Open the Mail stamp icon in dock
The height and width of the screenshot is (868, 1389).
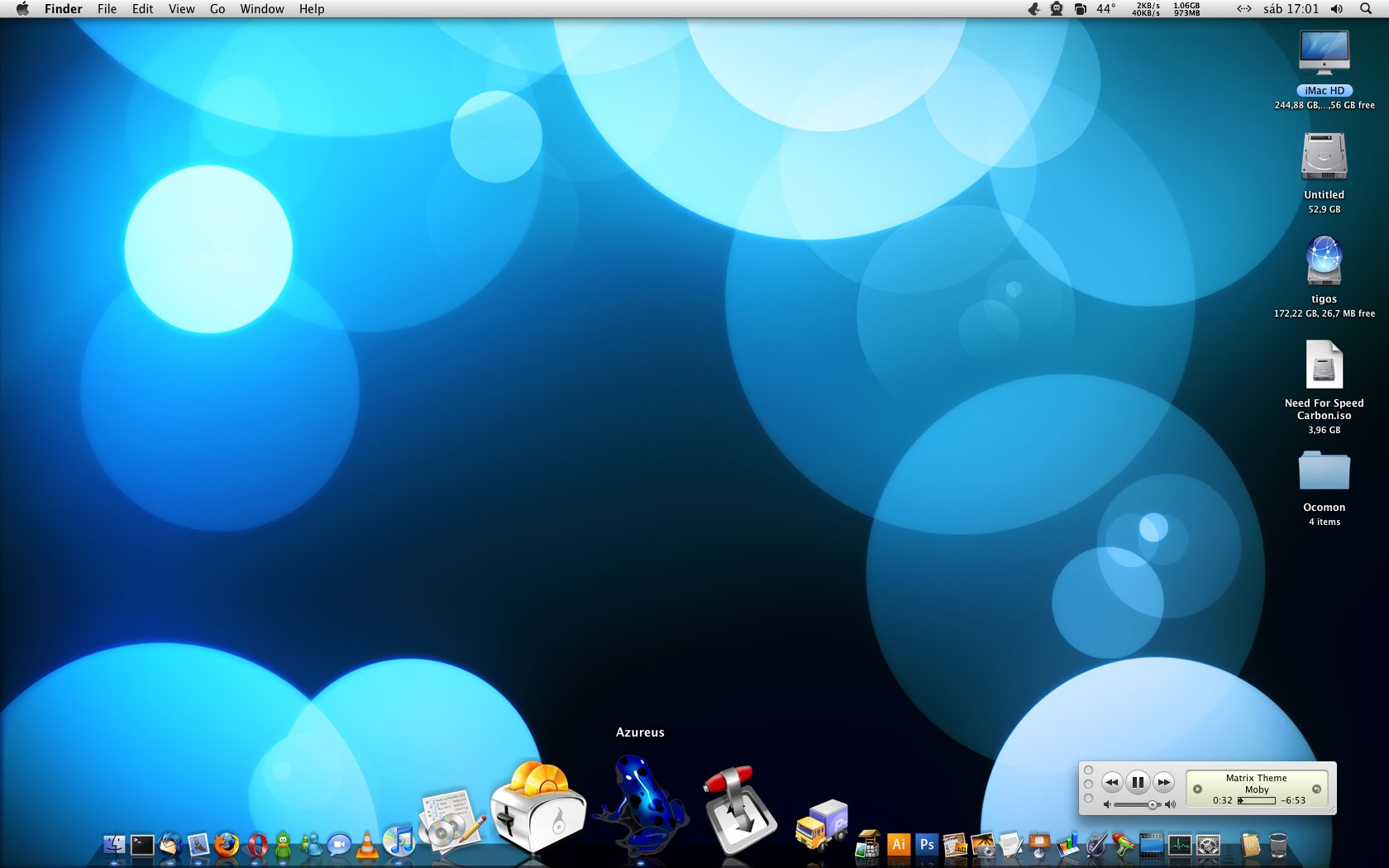(x=198, y=845)
